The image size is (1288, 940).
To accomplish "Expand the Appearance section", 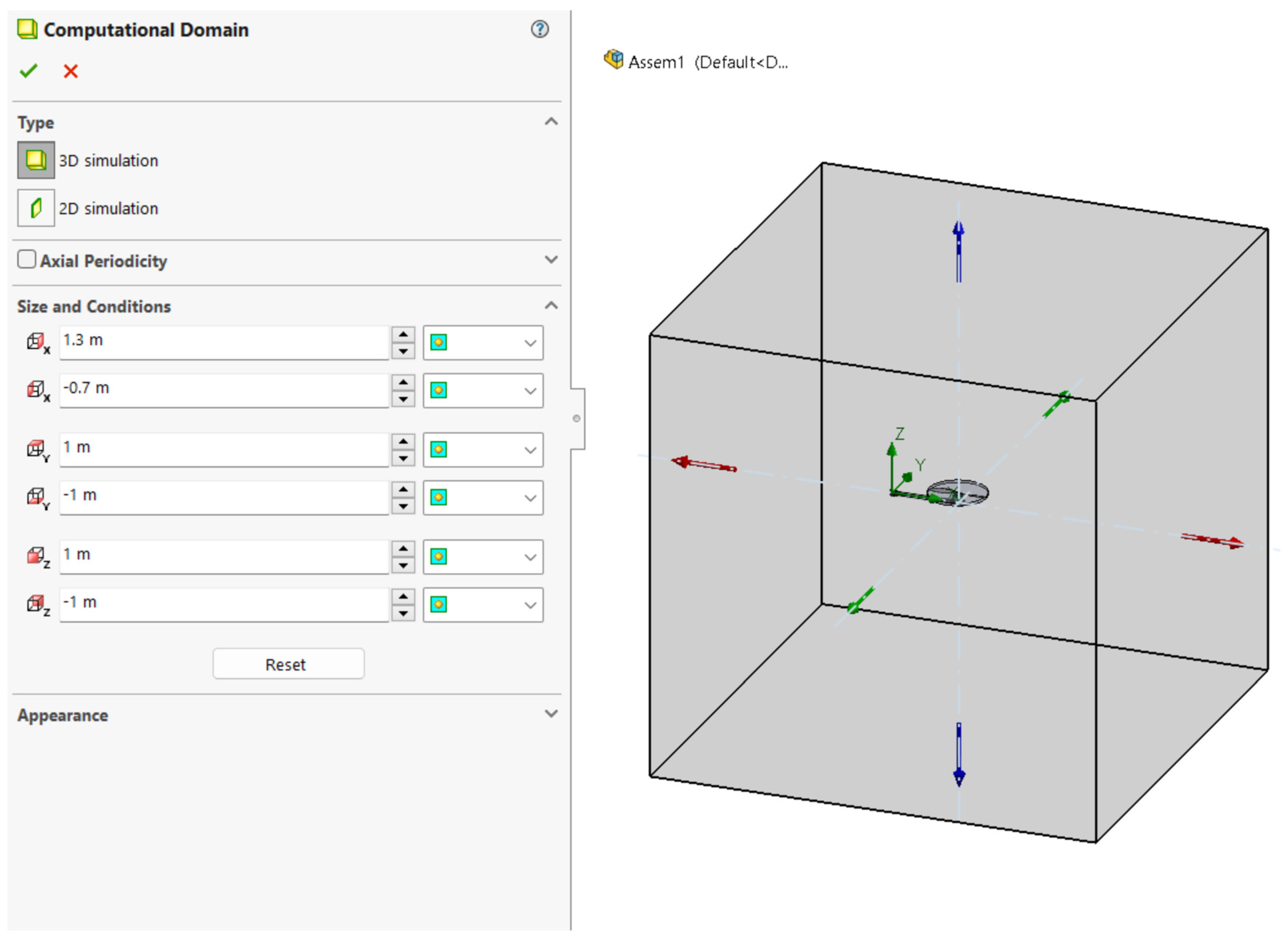I will (x=550, y=713).
